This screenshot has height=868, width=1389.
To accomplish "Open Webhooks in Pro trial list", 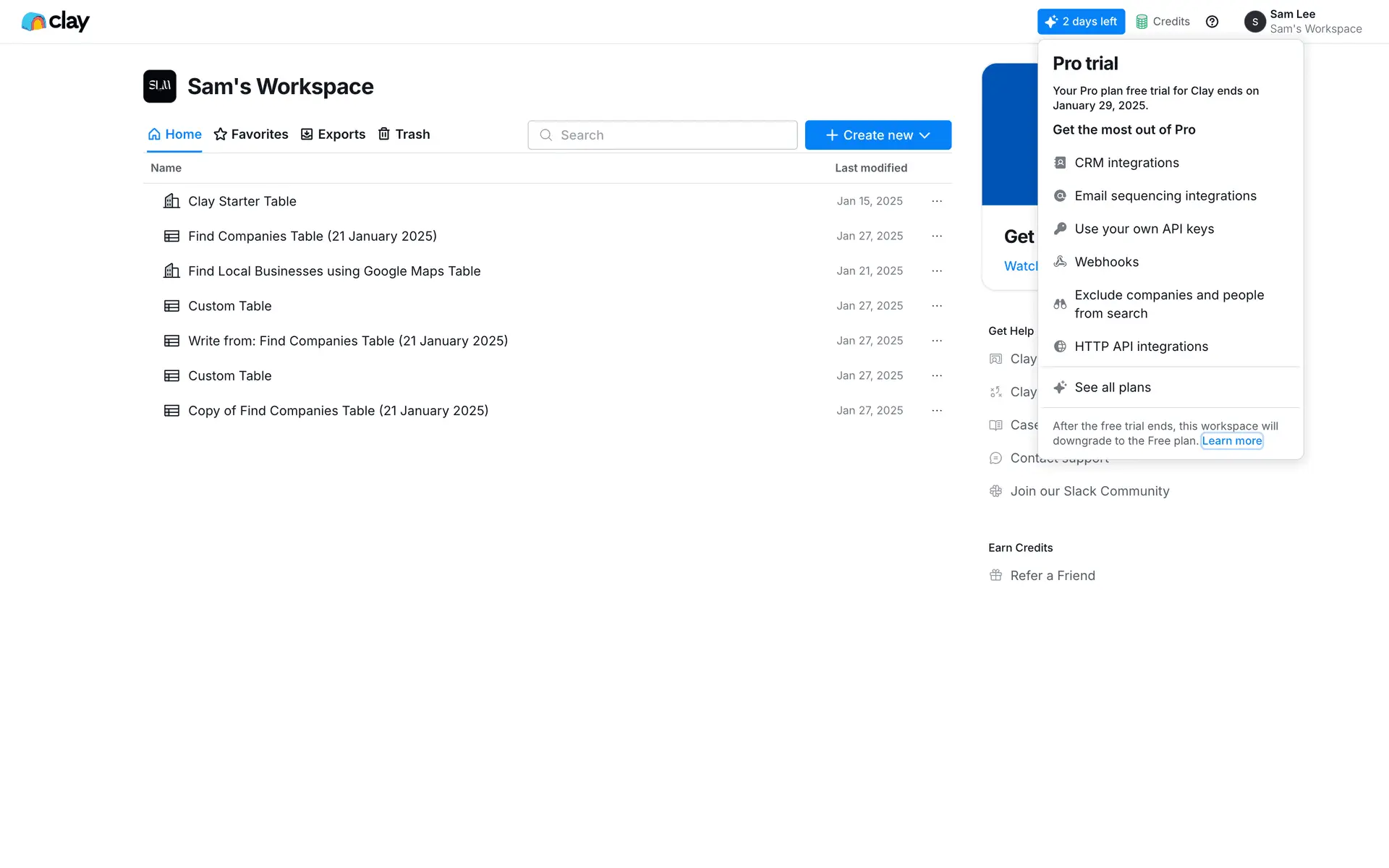I will click(x=1106, y=262).
